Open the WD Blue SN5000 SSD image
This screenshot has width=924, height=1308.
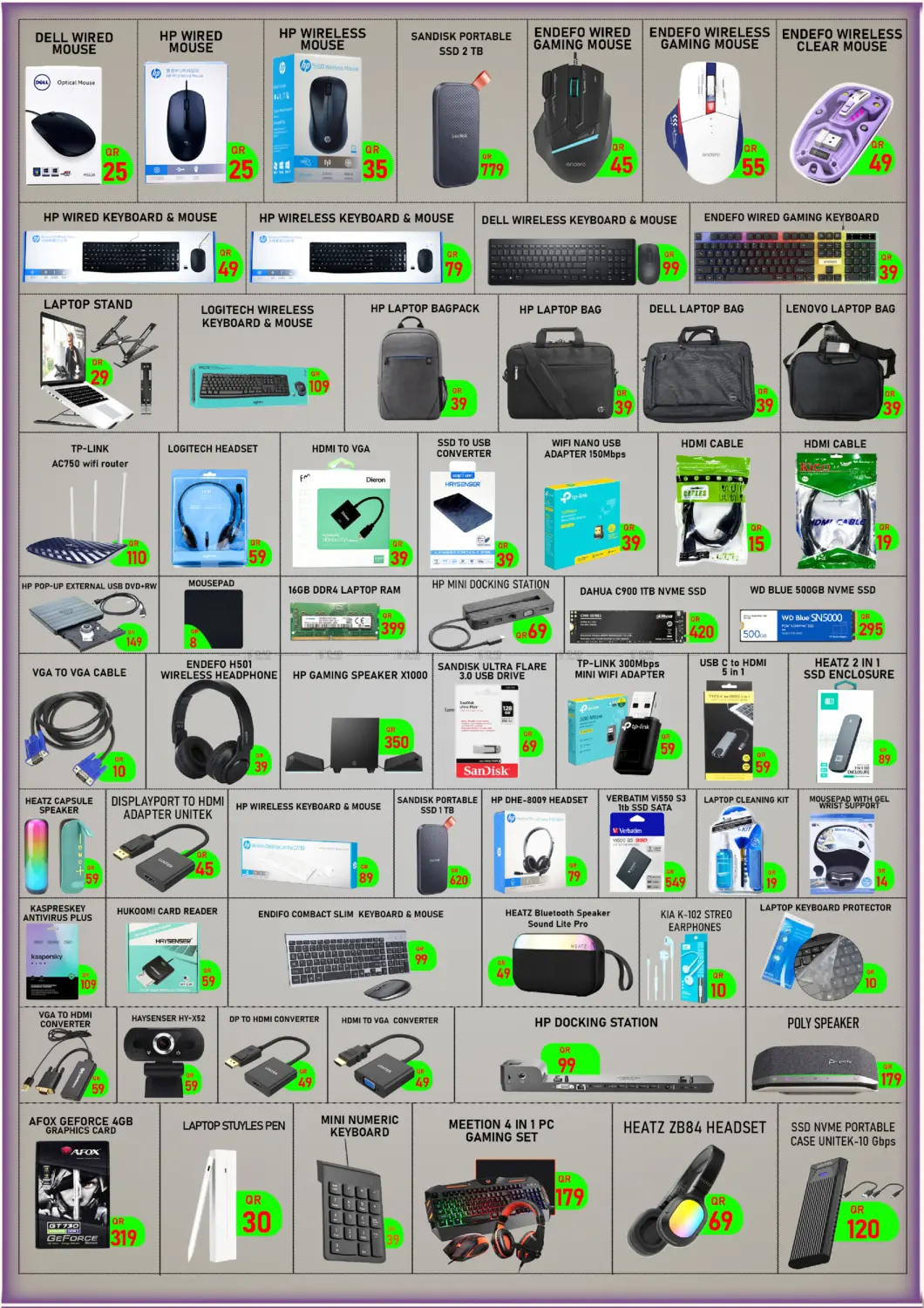[798, 624]
